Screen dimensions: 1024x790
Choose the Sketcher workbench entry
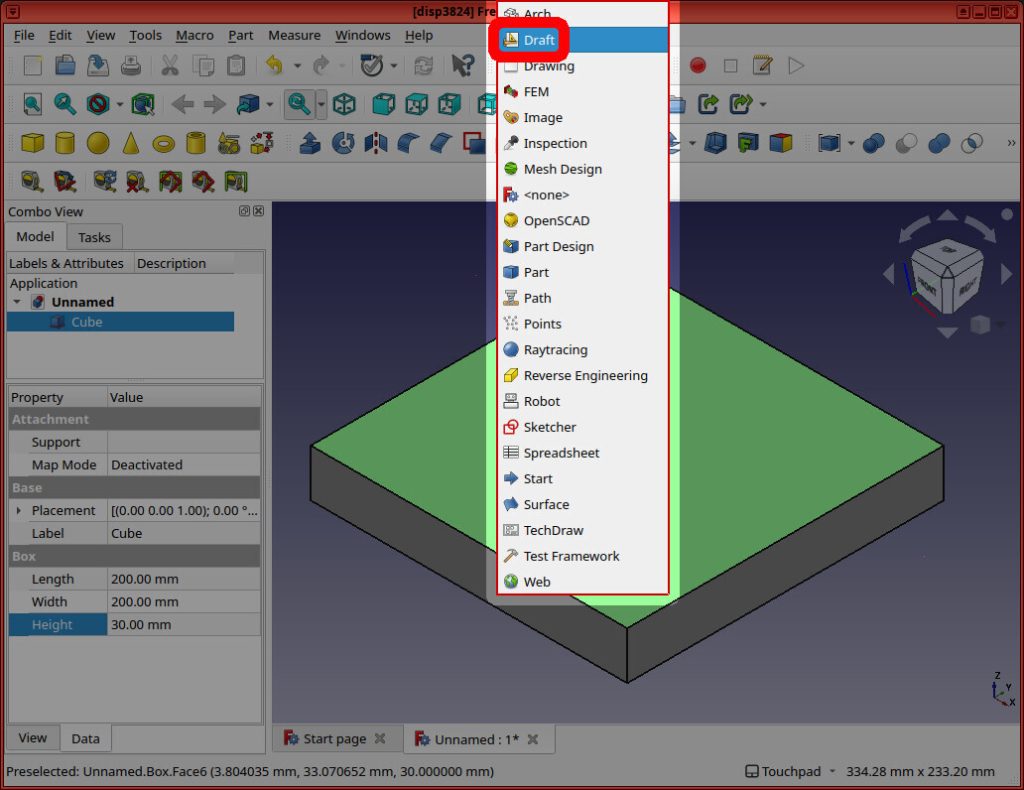[549, 427]
